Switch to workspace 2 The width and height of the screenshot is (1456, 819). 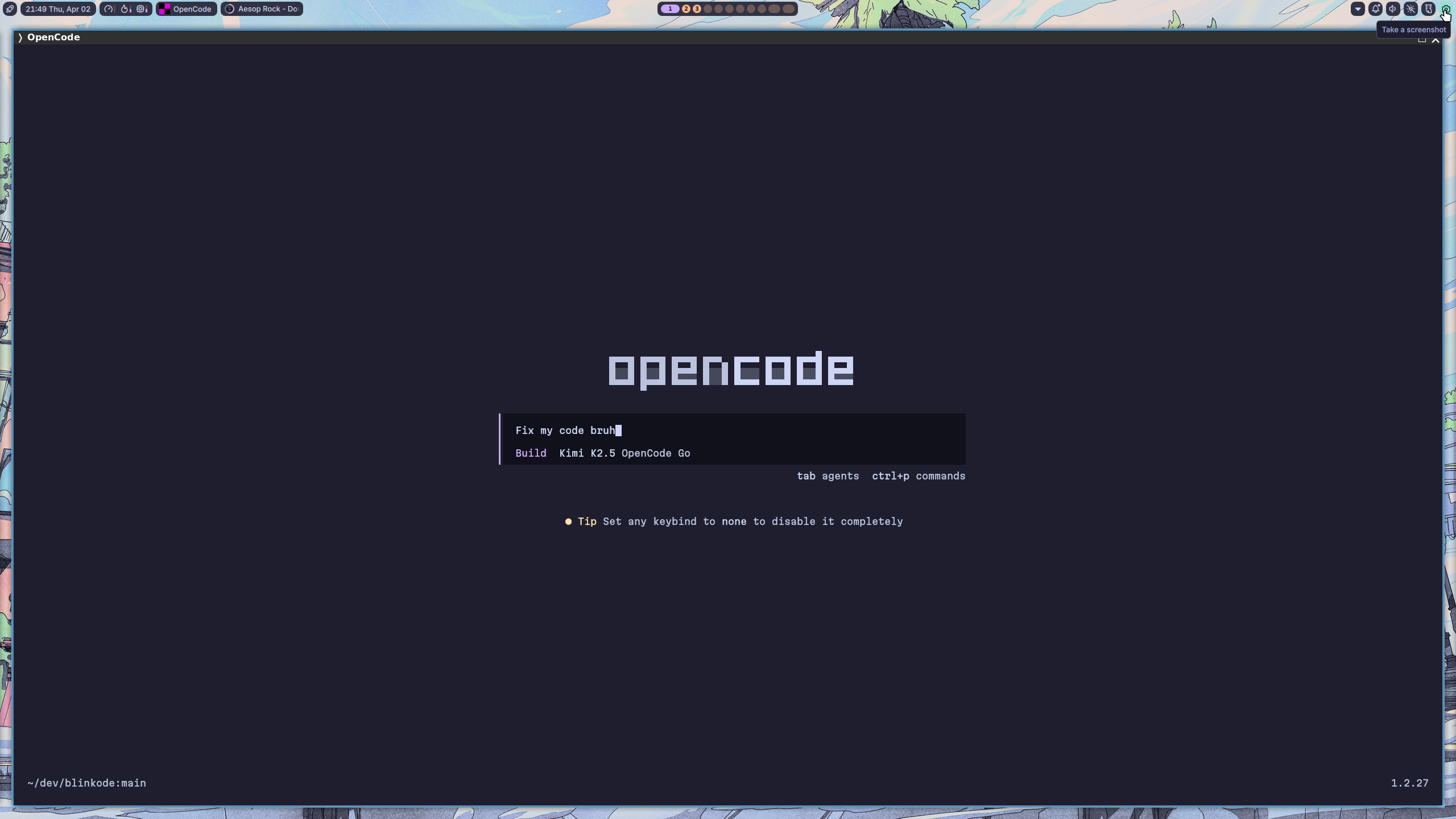686,9
